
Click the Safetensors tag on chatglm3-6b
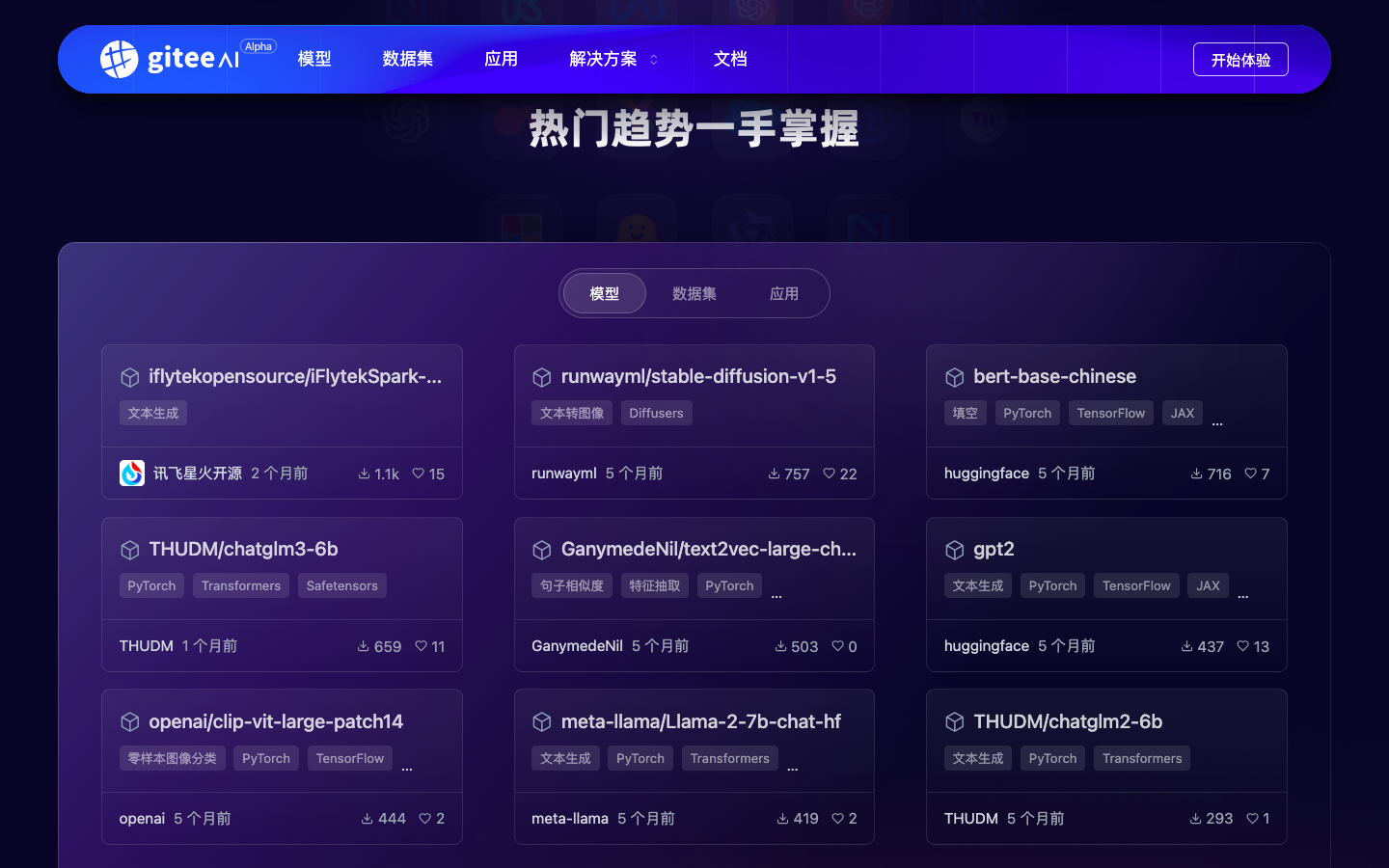(x=342, y=585)
